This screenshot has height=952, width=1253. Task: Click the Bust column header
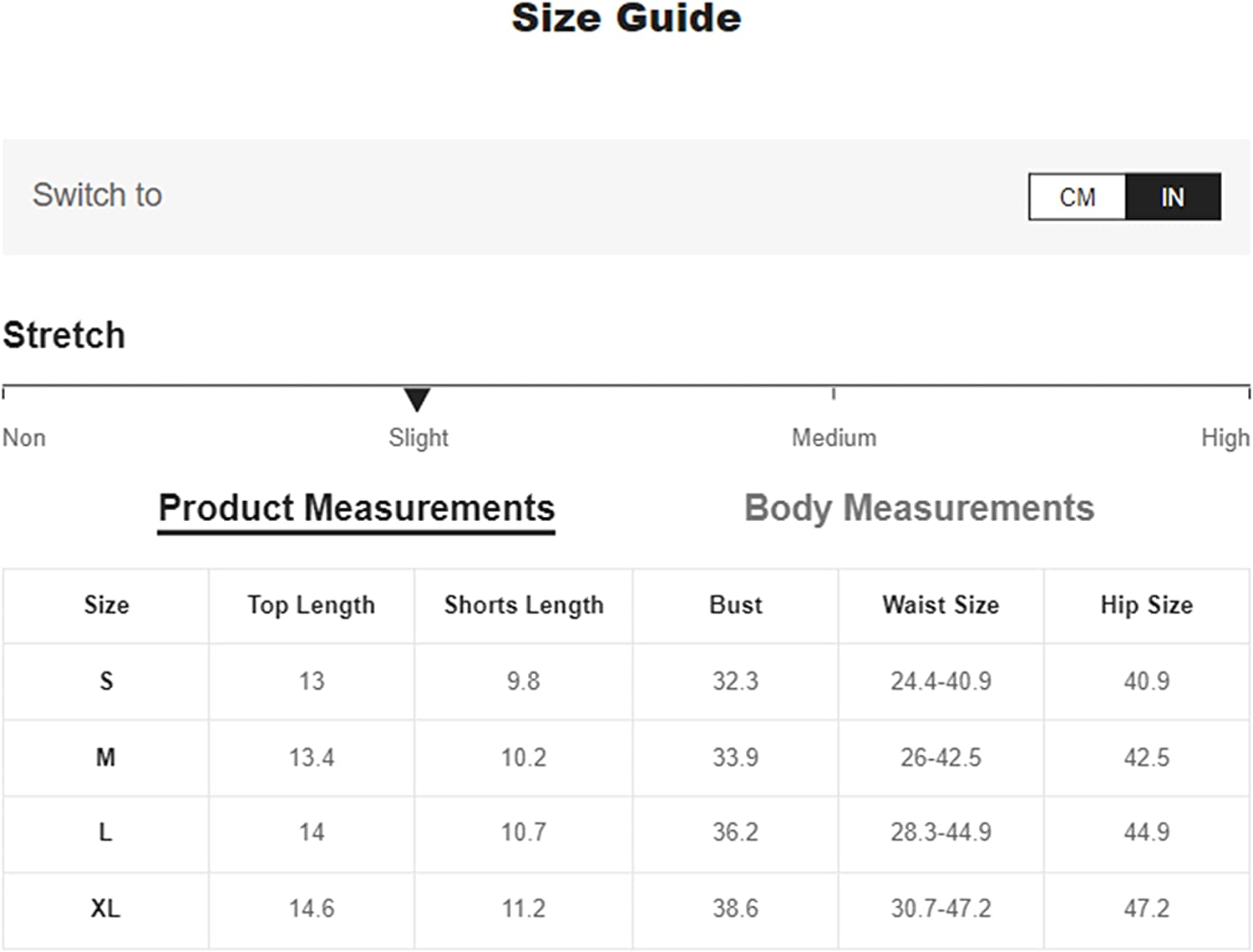tap(735, 605)
